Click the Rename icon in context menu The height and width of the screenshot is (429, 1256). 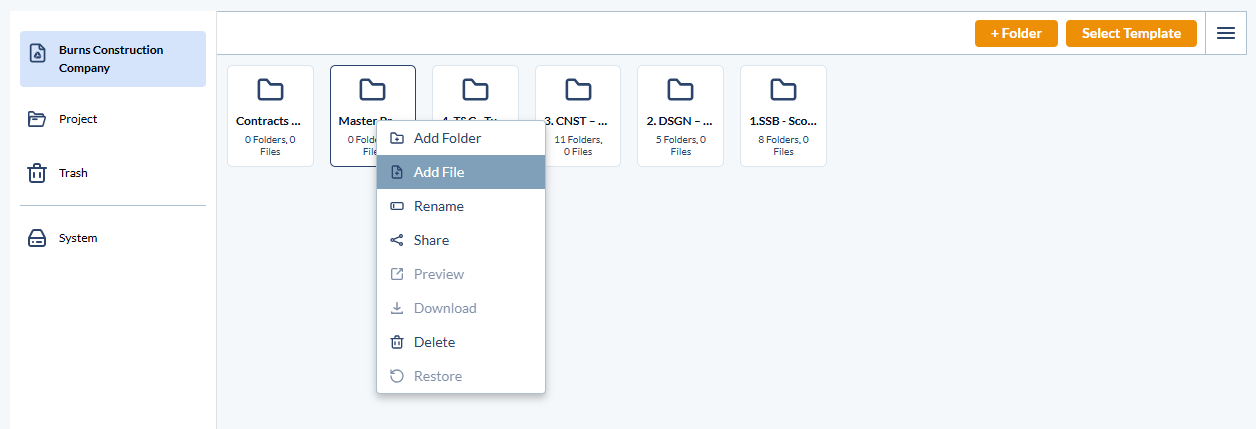click(397, 206)
